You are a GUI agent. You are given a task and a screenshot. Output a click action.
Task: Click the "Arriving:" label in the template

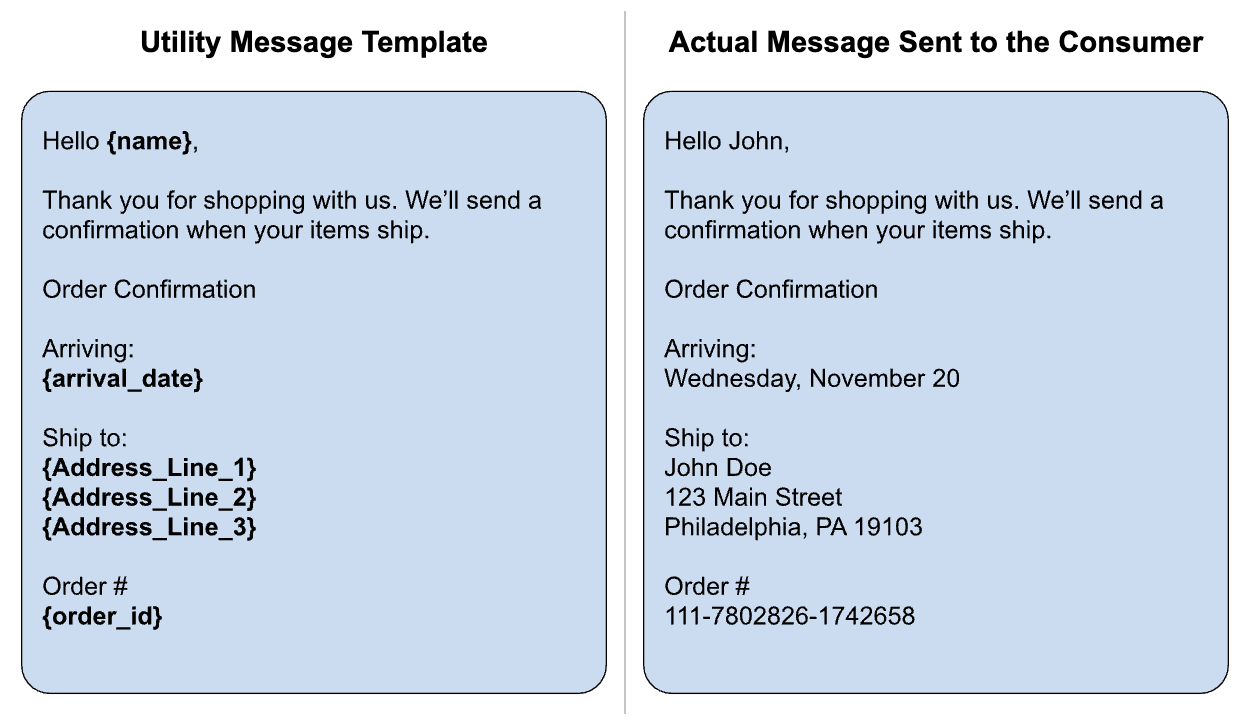[x=88, y=349]
